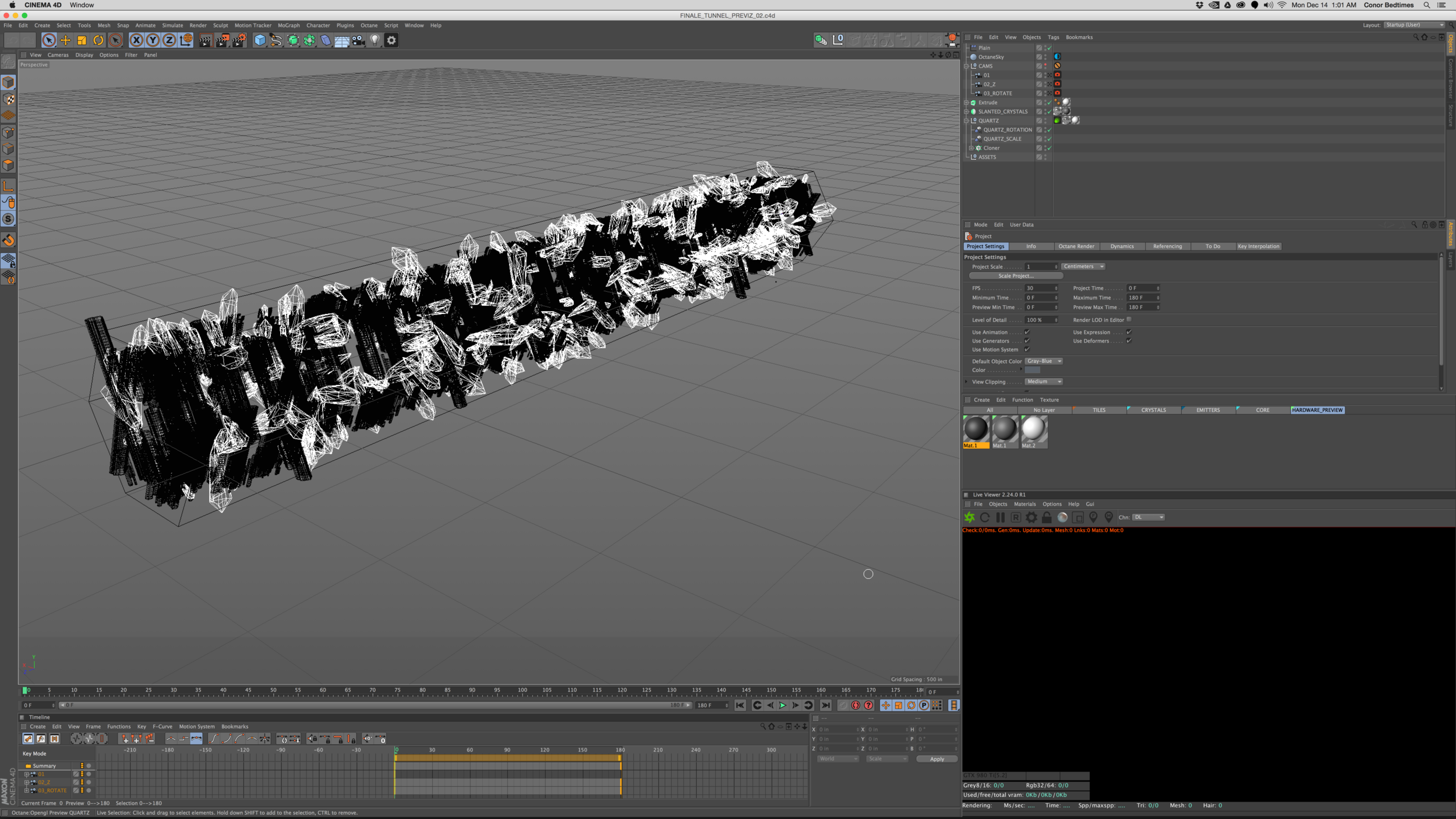
Task: Open the Octane settings gear in main toolbar
Action: tap(391, 40)
